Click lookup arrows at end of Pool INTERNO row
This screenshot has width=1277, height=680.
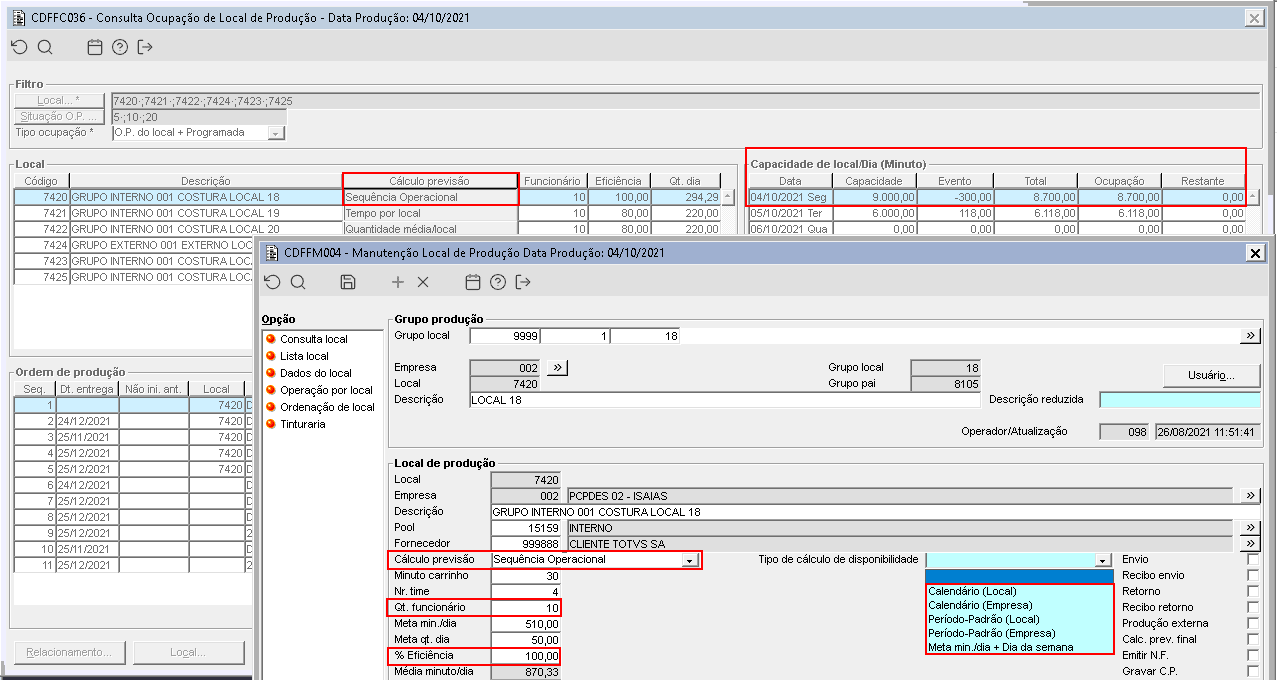click(x=1250, y=527)
